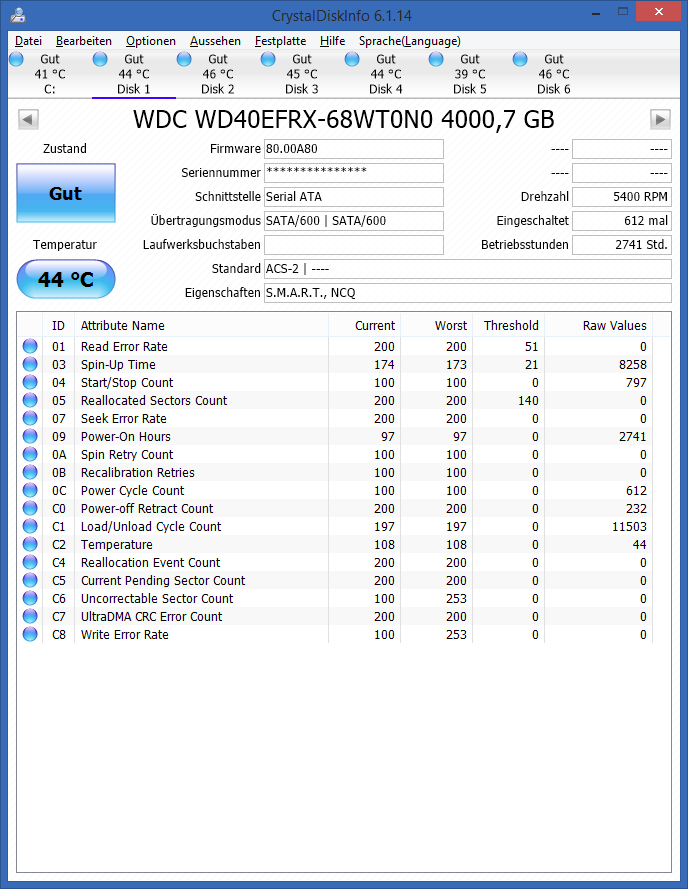Click the blue Gut health status button
This screenshot has height=889, width=688.
(x=66, y=193)
